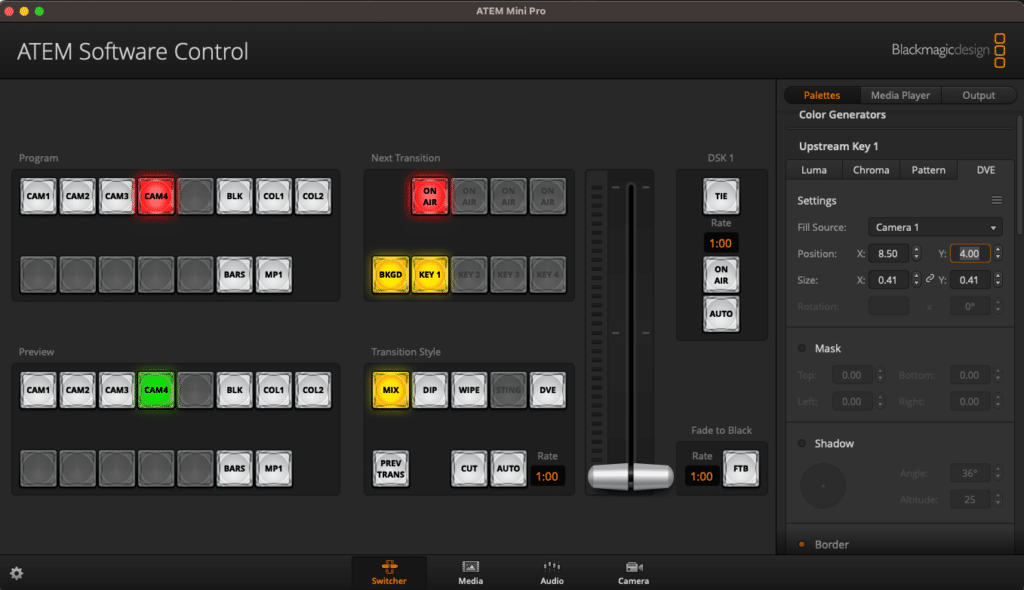Screen dimensions: 1024x590
Task: Open Upstream Key Settings menu icon
Action: (x=997, y=200)
